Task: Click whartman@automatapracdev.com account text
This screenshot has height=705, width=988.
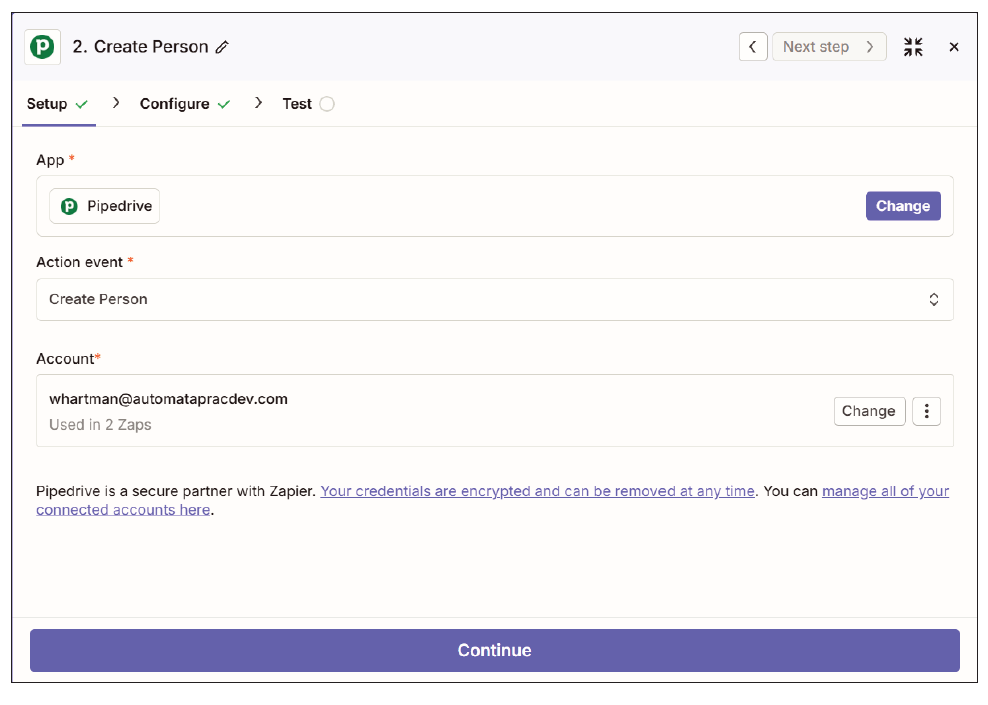Action: [x=168, y=399]
